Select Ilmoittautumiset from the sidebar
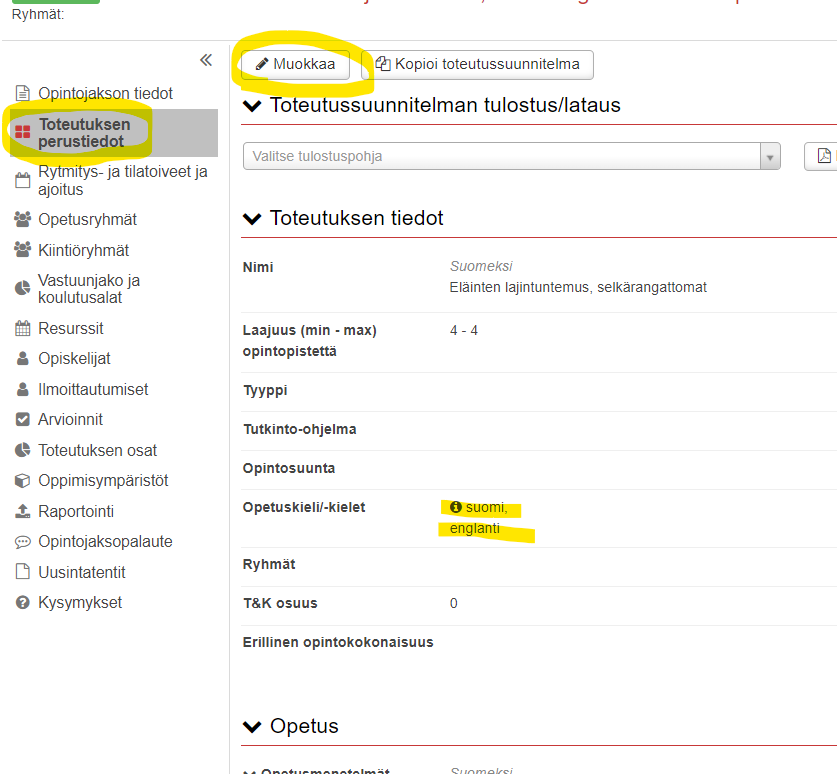This screenshot has width=837, height=774. click(x=92, y=390)
